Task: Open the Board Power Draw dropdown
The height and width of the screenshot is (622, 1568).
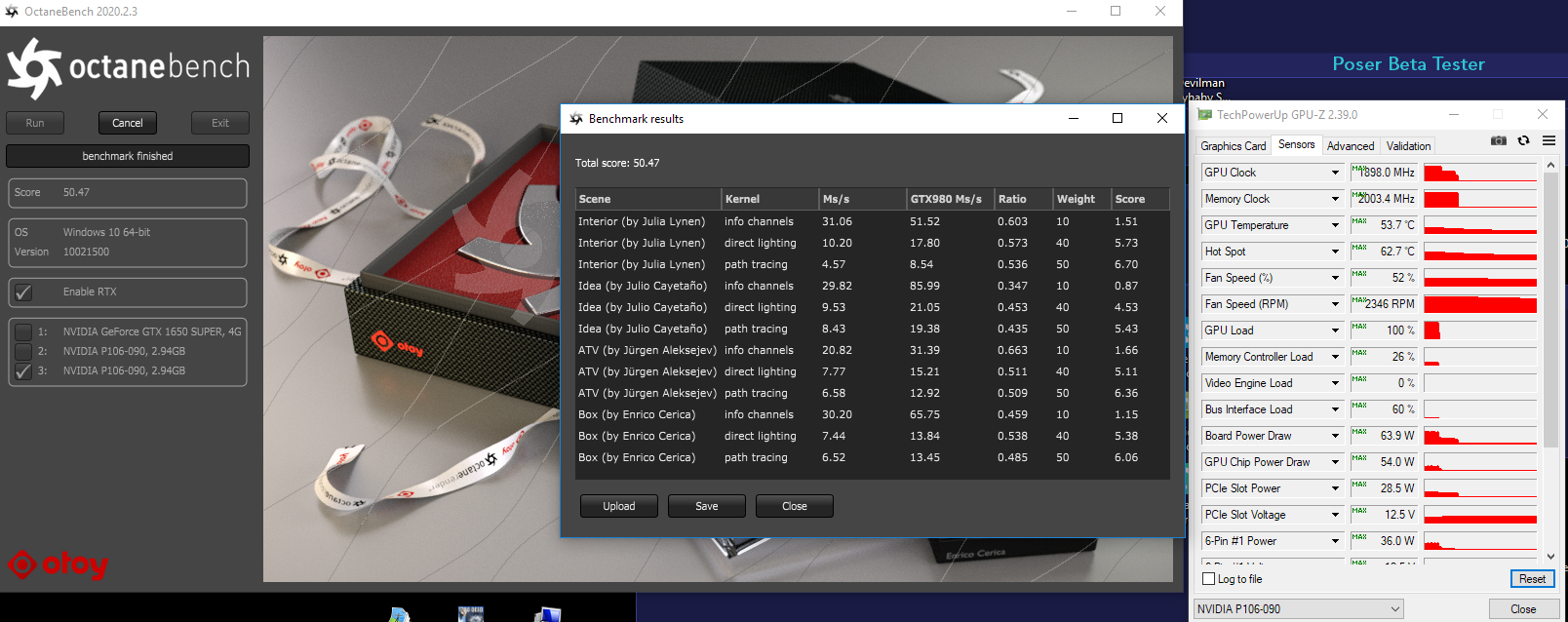Action: (x=1336, y=436)
